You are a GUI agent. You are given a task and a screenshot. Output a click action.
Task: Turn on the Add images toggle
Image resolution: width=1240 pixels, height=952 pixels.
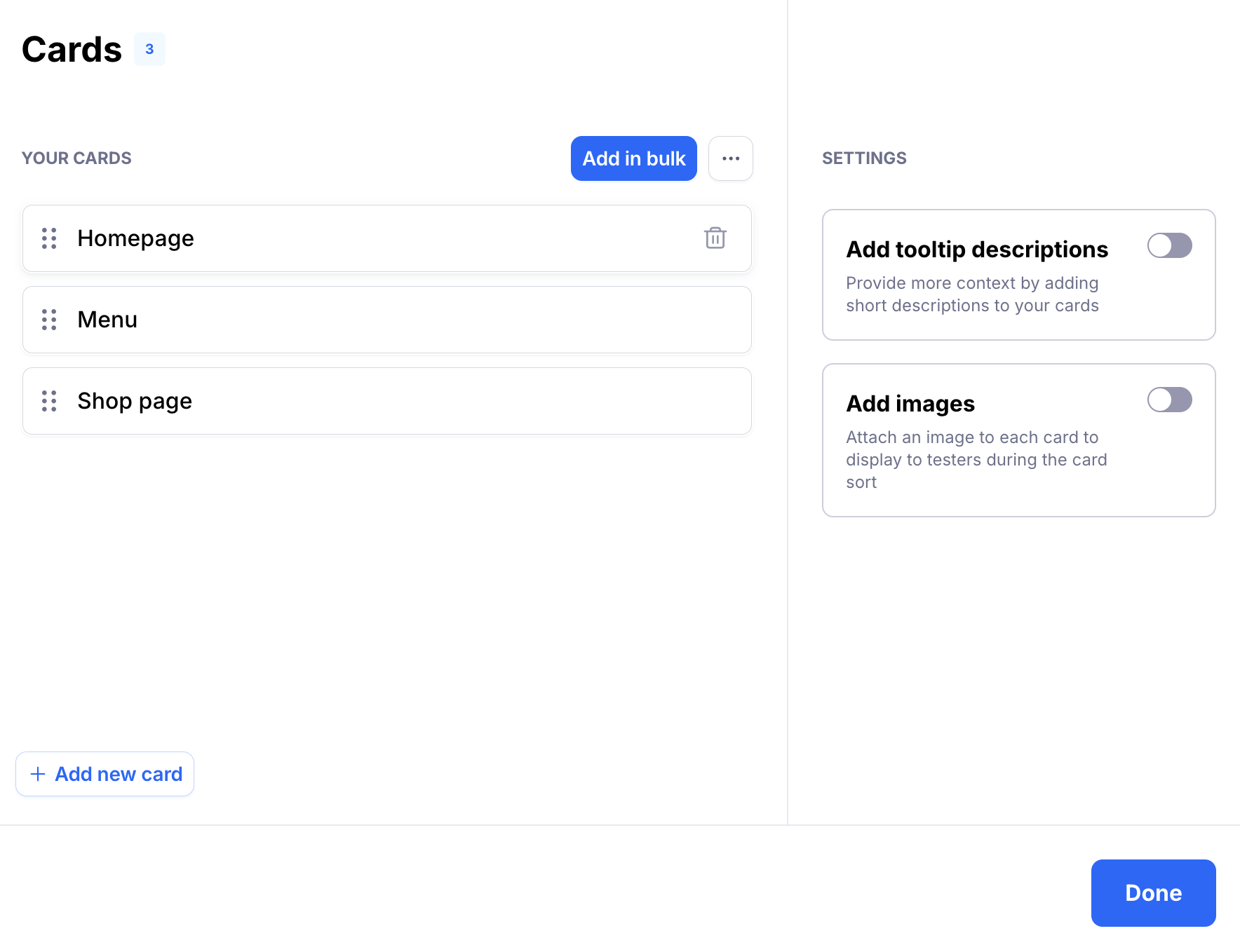pos(1170,400)
